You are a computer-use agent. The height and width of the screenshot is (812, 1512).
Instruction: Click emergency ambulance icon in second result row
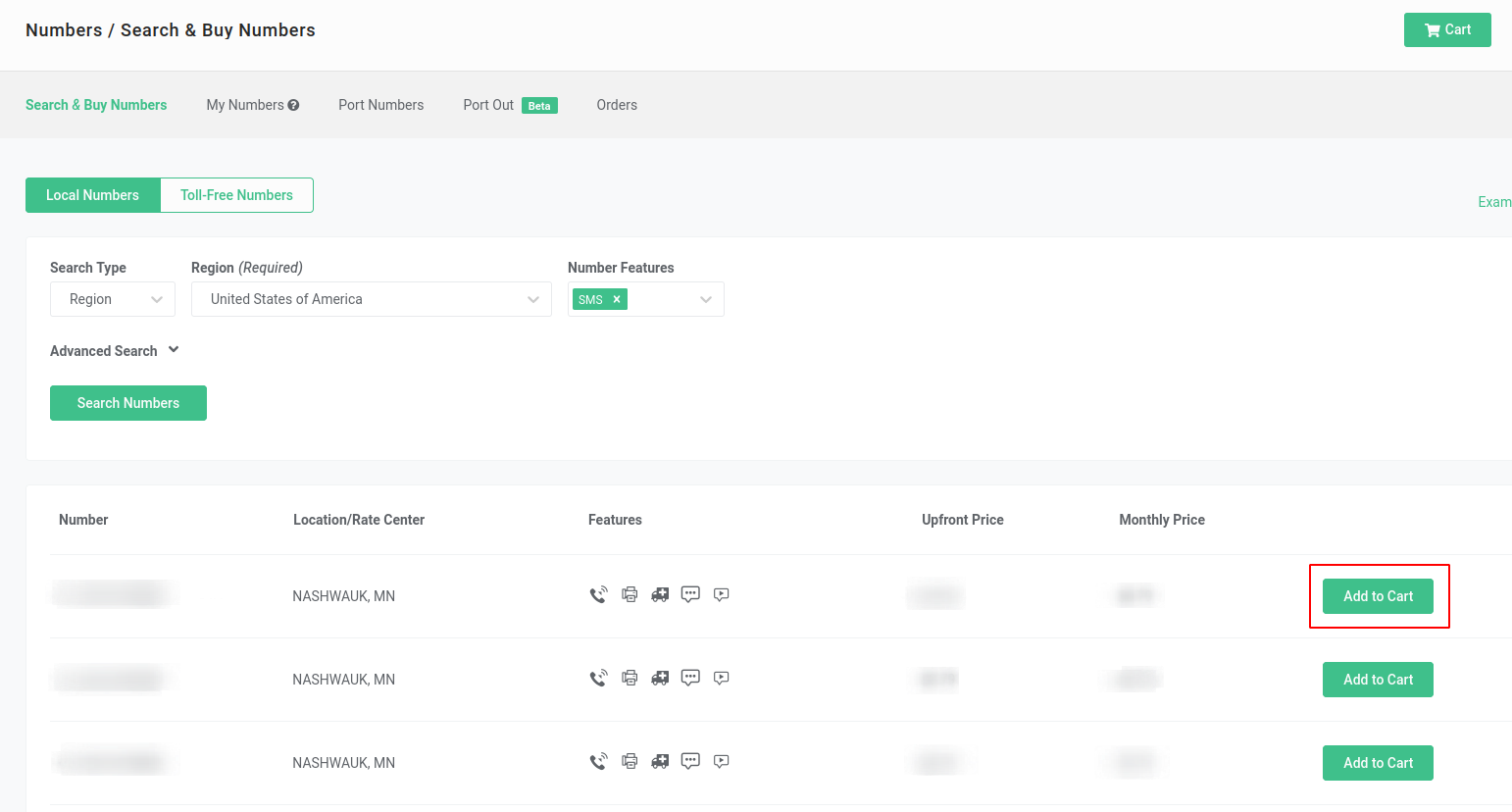(x=660, y=678)
